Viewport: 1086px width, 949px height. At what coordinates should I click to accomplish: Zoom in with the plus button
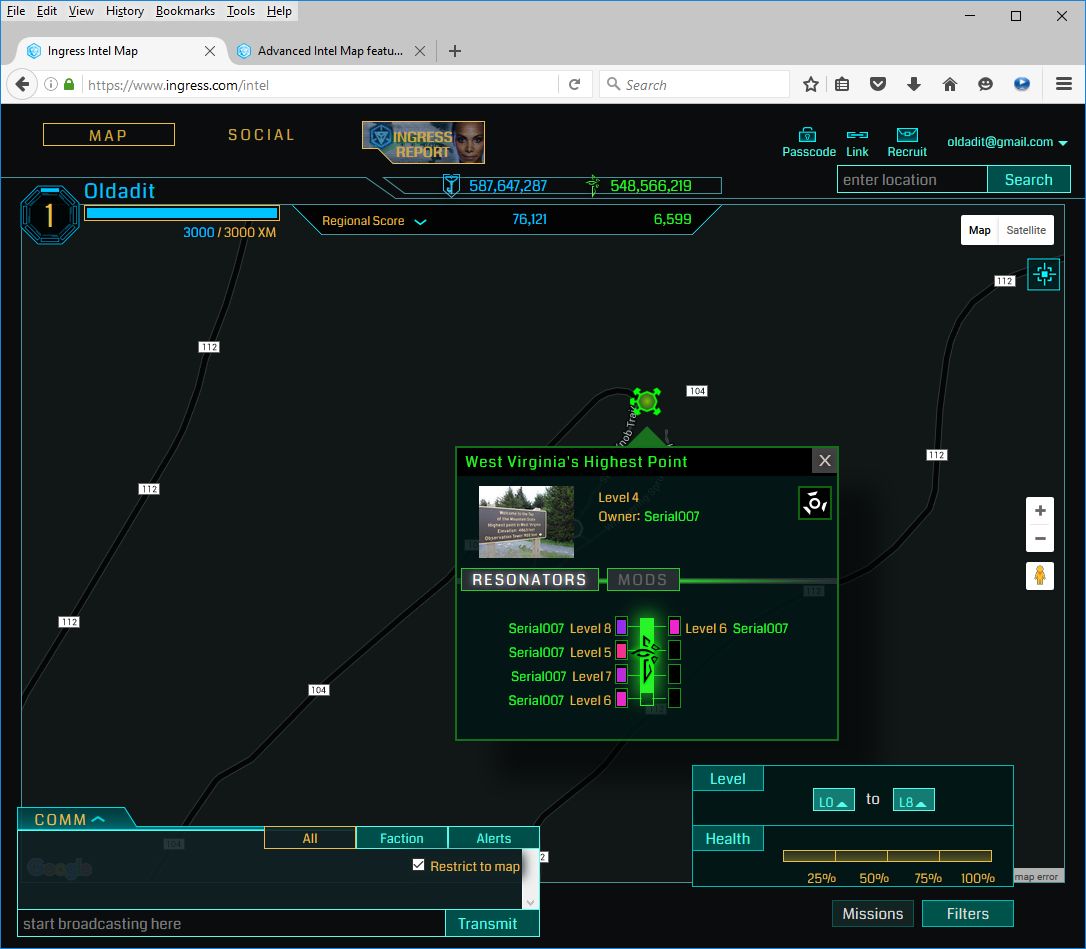tap(1040, 511)
